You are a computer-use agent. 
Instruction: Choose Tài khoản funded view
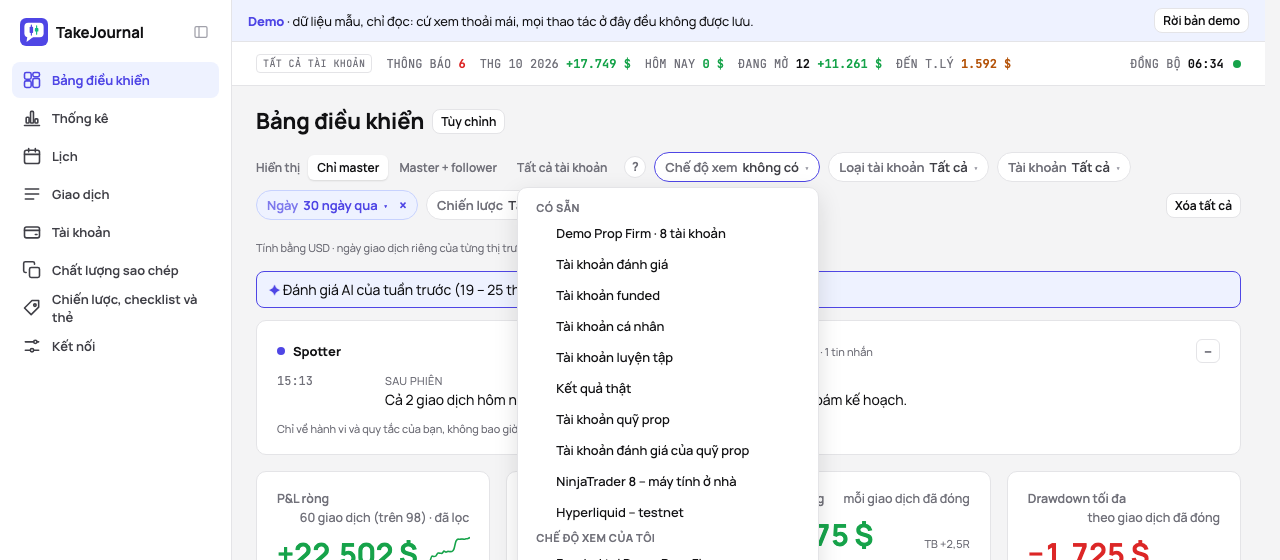[x=668, y=295]
